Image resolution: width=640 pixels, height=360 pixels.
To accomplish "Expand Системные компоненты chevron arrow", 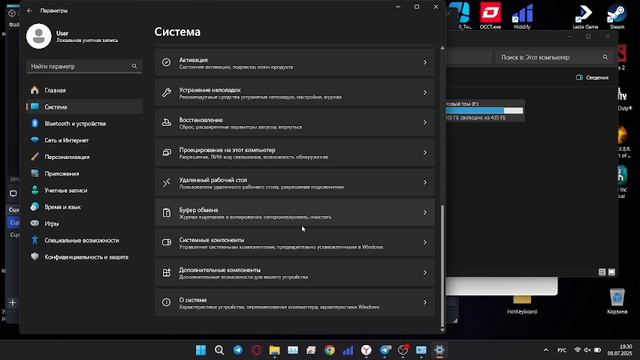I will pos(425,242).
